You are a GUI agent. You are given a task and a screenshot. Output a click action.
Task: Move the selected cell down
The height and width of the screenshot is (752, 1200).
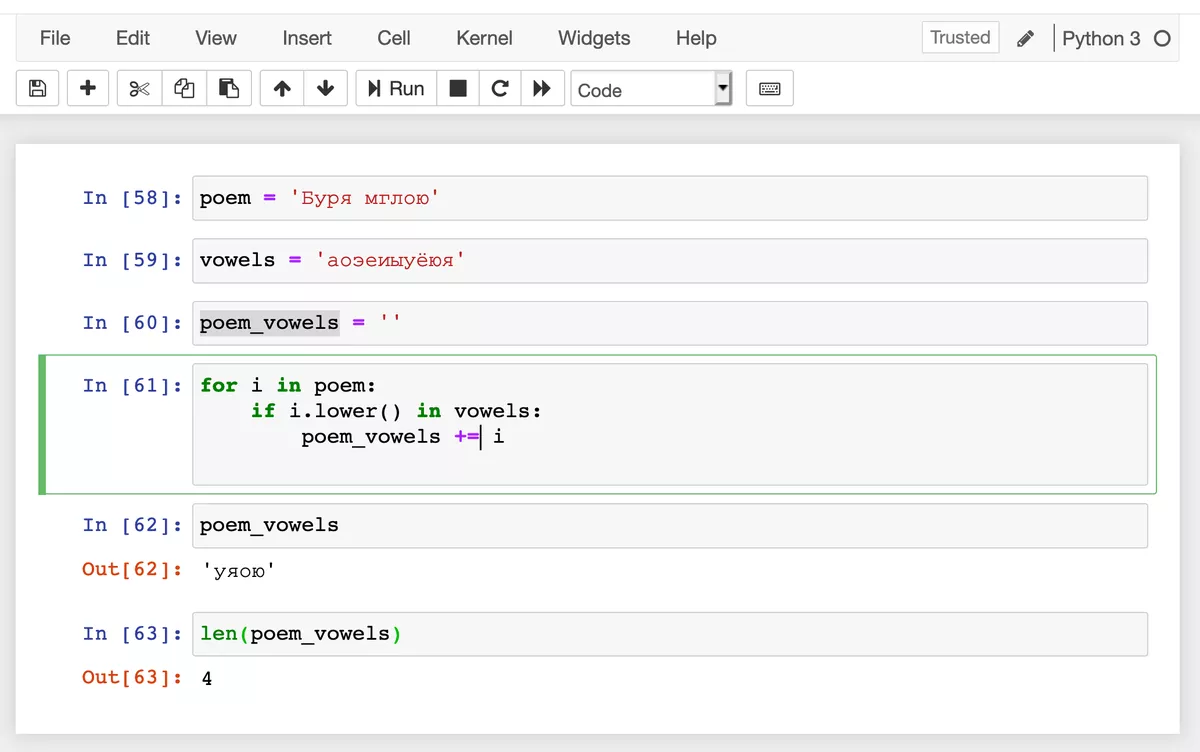click(x=325, y=88)
